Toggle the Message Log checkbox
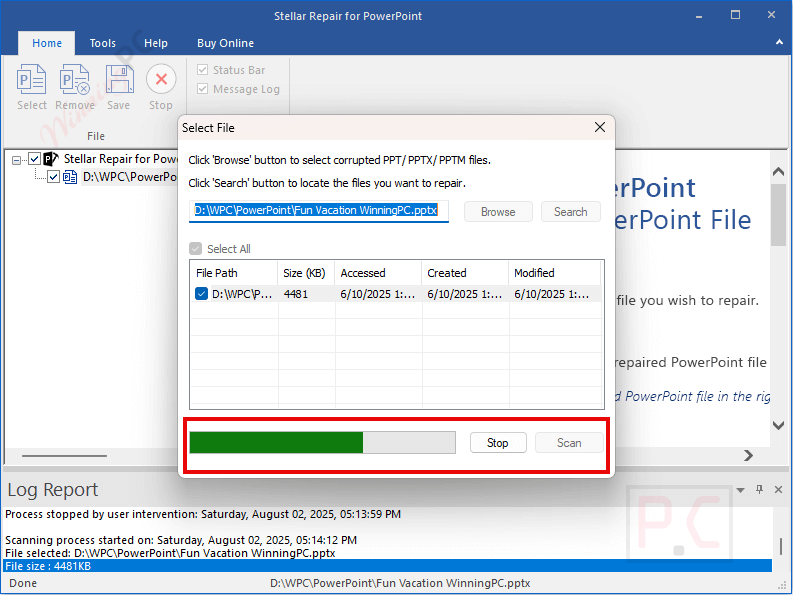 click(x=202, y=89)
